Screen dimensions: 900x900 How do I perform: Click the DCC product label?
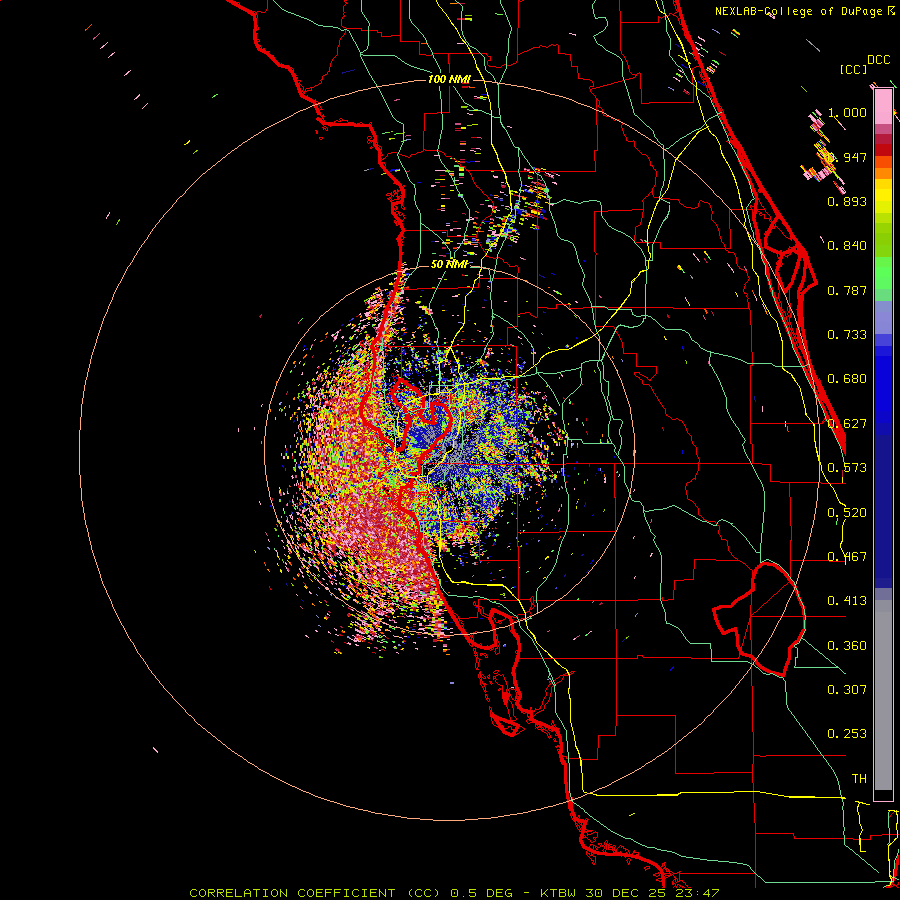click(879, 60)
